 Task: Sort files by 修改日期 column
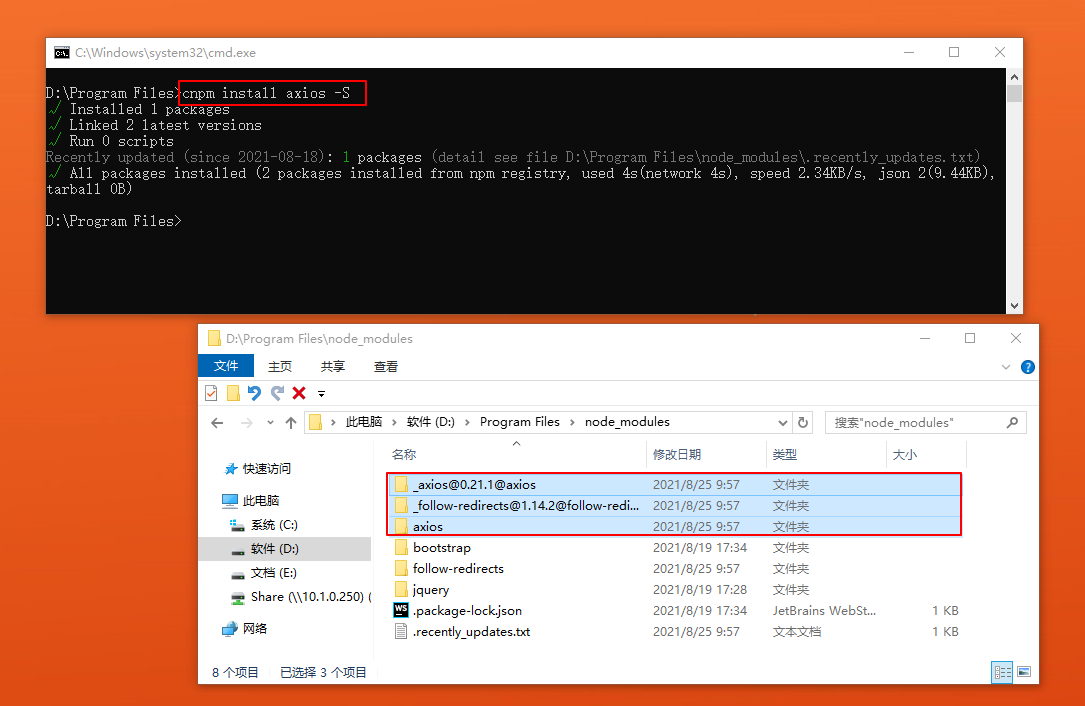tap(677, 455)
